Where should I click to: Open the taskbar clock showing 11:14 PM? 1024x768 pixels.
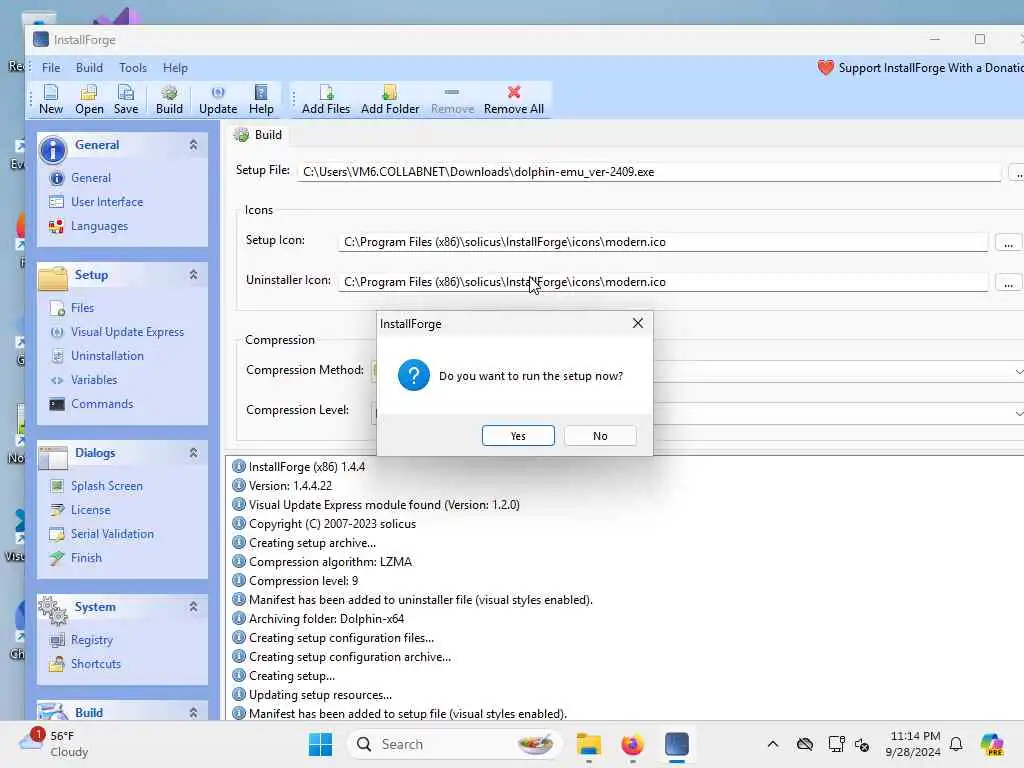tap(913, 744)
